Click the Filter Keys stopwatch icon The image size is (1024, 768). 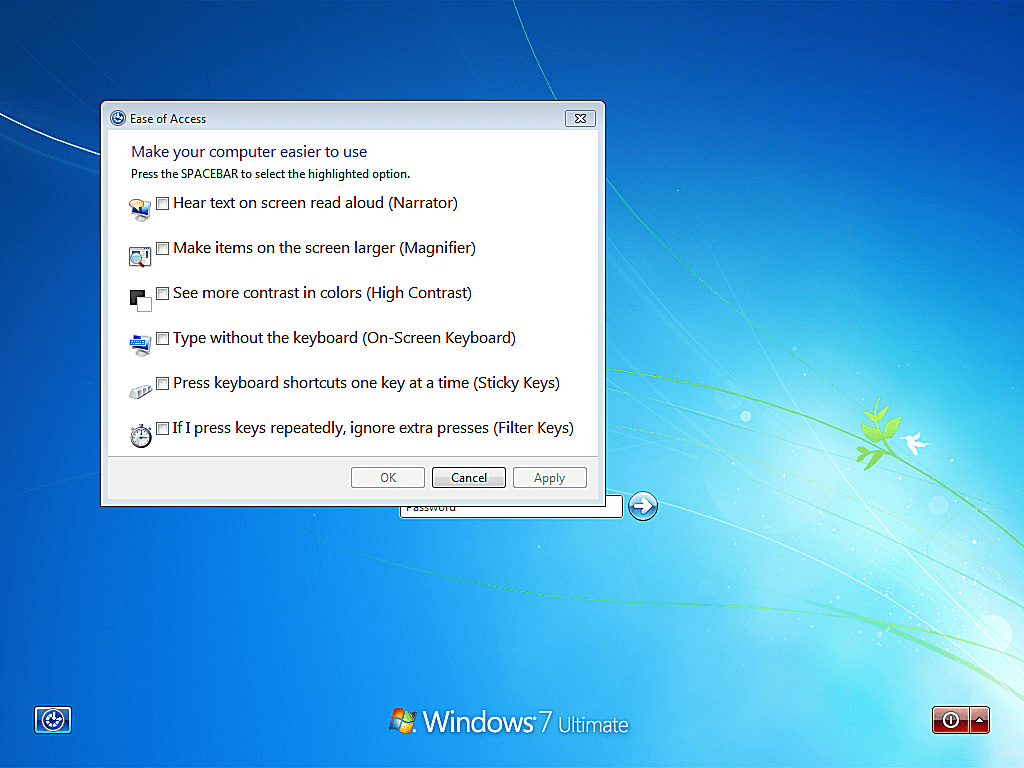tap(140, 435)
